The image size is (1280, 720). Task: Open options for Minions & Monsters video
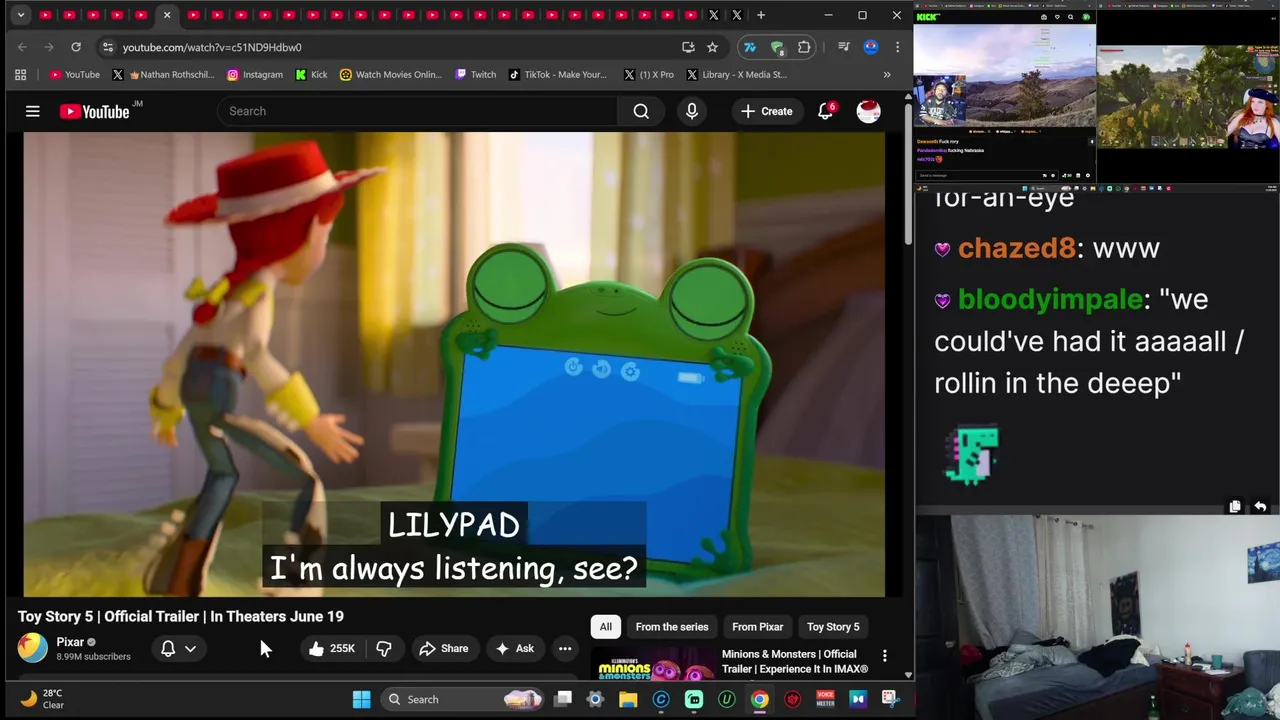click(884, 655)
